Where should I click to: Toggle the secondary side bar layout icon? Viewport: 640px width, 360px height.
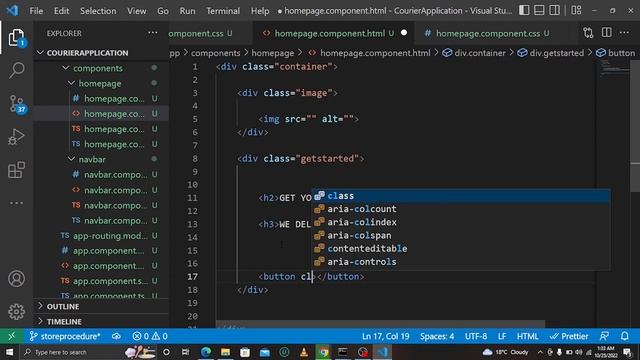pyautogui.click(x=554, y=10)
